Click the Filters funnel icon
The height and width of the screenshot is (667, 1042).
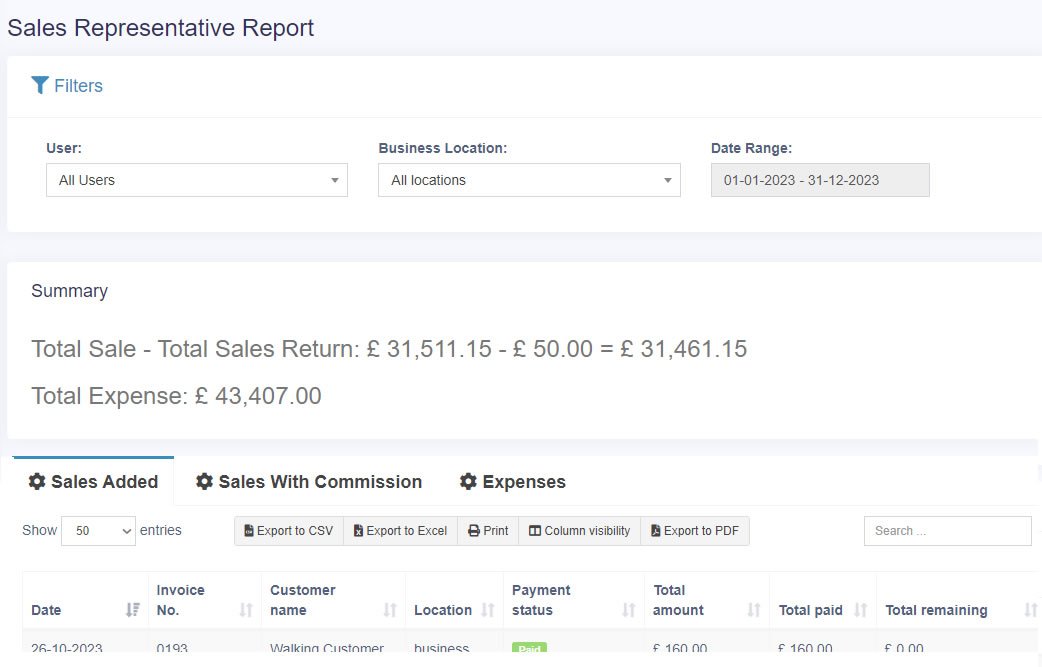tap(40, 85)
